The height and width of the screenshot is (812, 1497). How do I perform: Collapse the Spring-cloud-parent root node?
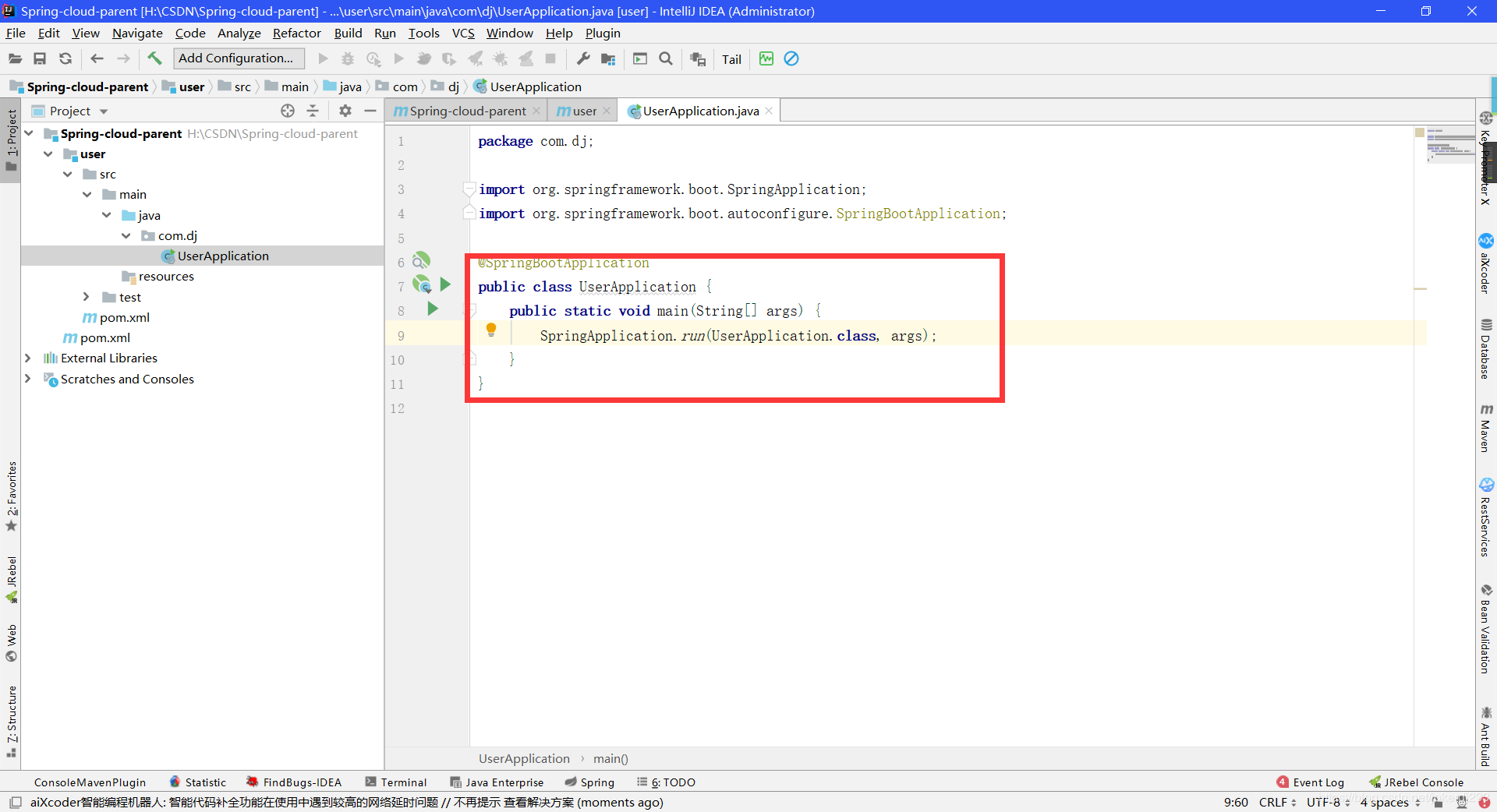pos(29,133)
